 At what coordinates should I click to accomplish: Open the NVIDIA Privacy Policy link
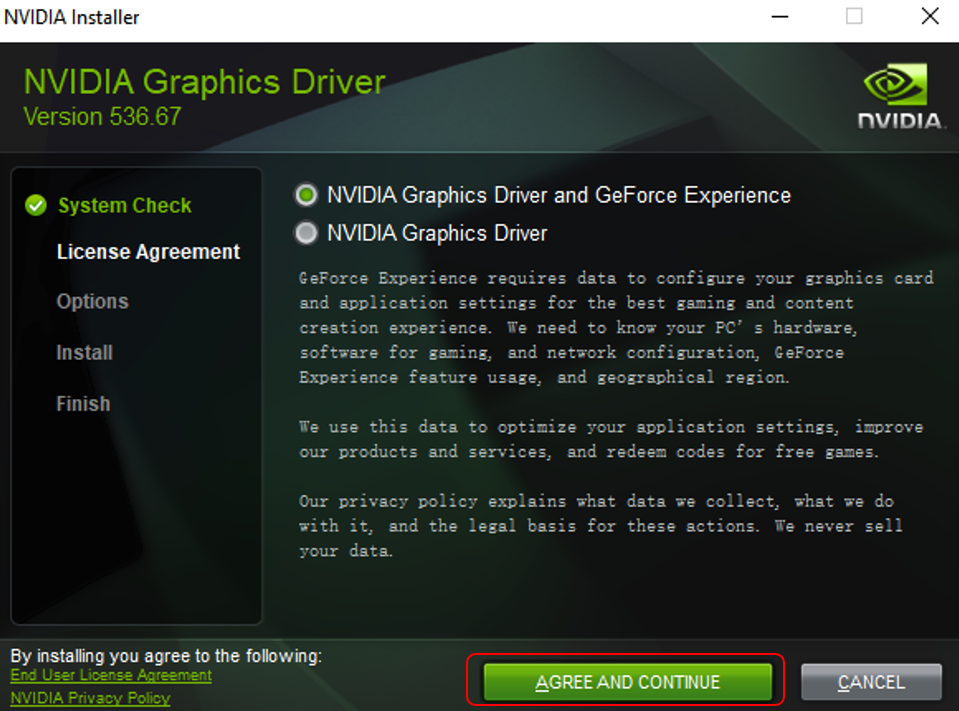pyautogui.click(x=91, y=698)
